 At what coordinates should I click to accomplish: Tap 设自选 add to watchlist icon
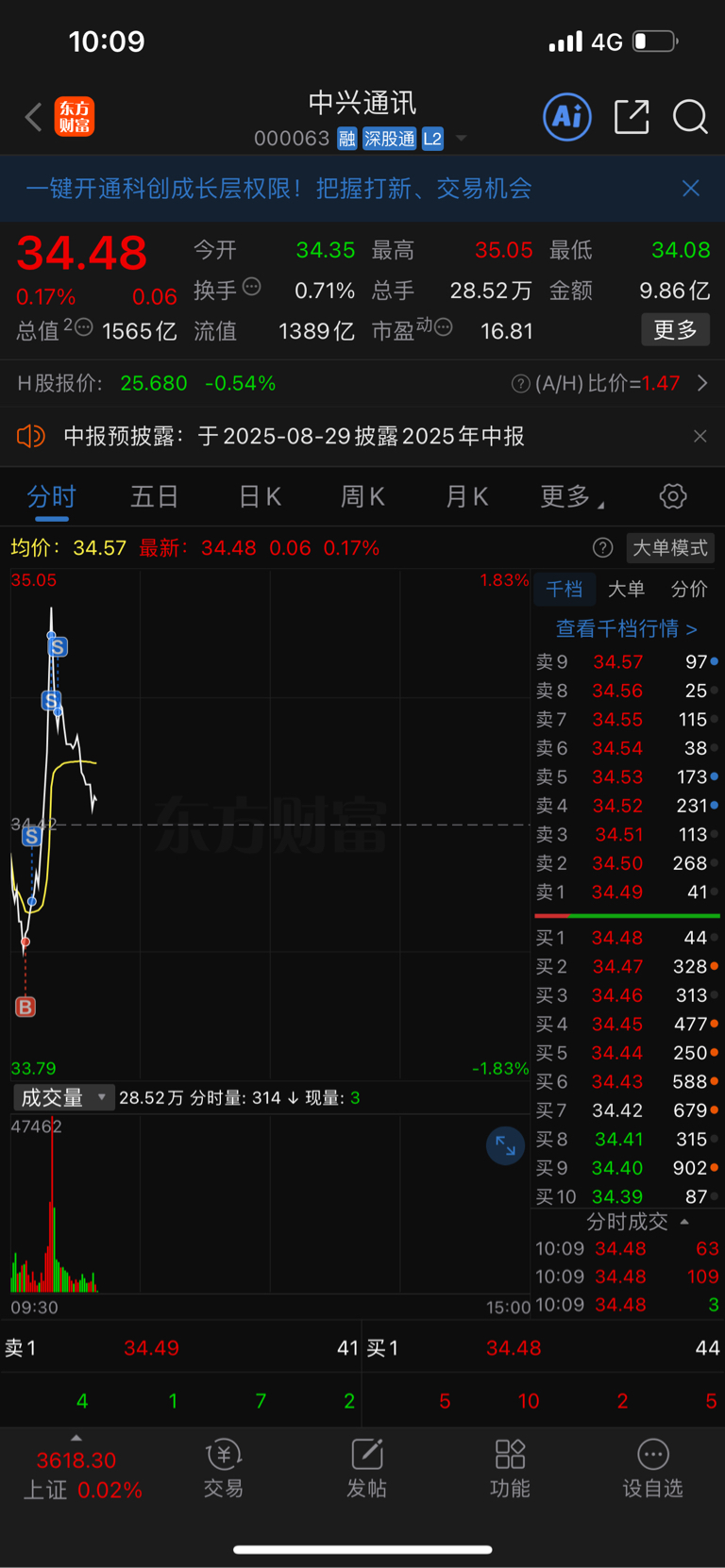point(652,1468)
